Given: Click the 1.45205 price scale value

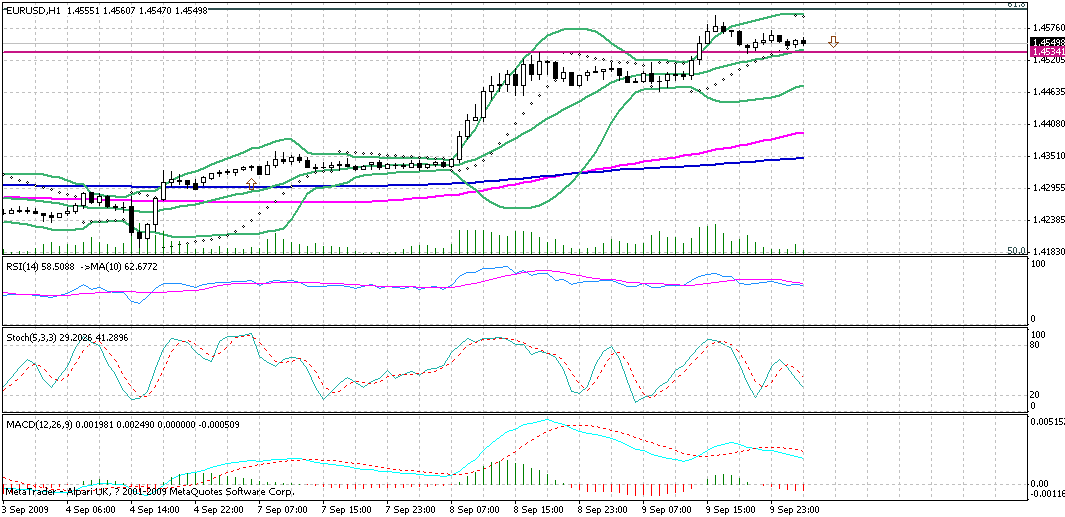Looking at the screenshot, I should 1047,60.
